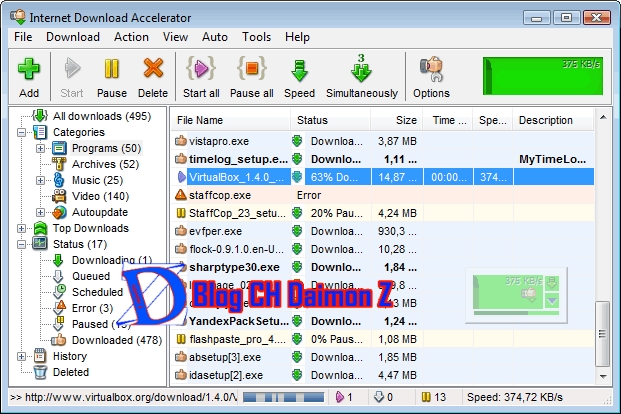Screen dimensions: 621x414
Task: Select the Downloaded (478) status filter
Action: [x=117, y=340]
